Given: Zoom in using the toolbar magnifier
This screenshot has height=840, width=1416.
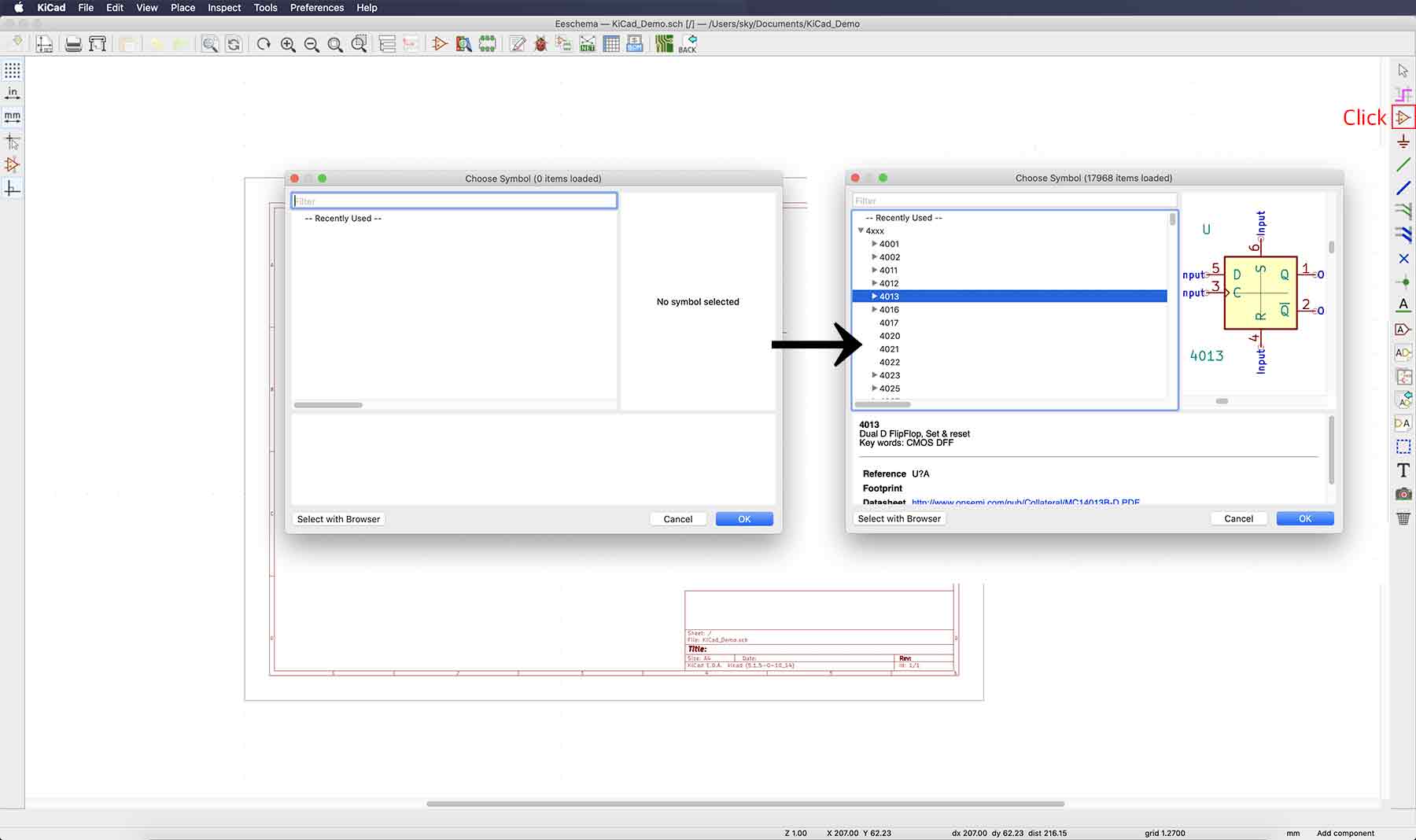Looking at the screenshot, I should [288, 44].
